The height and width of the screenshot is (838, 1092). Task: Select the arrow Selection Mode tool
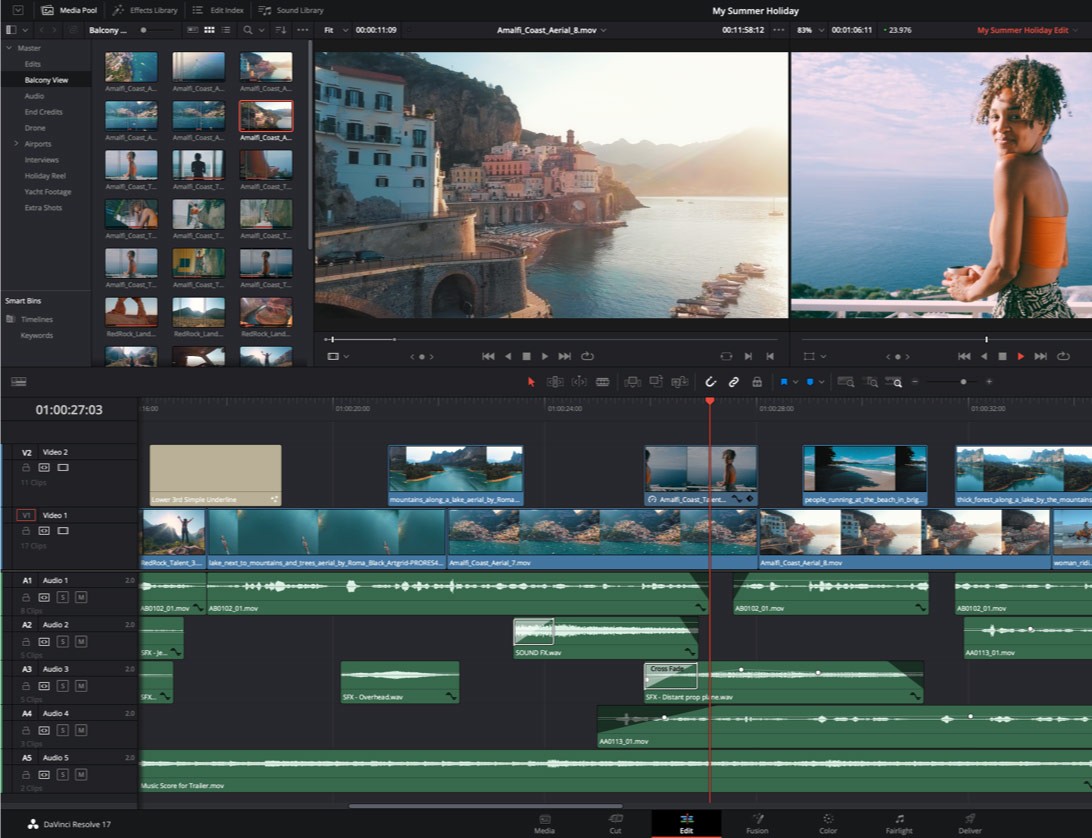pos(531,382)
